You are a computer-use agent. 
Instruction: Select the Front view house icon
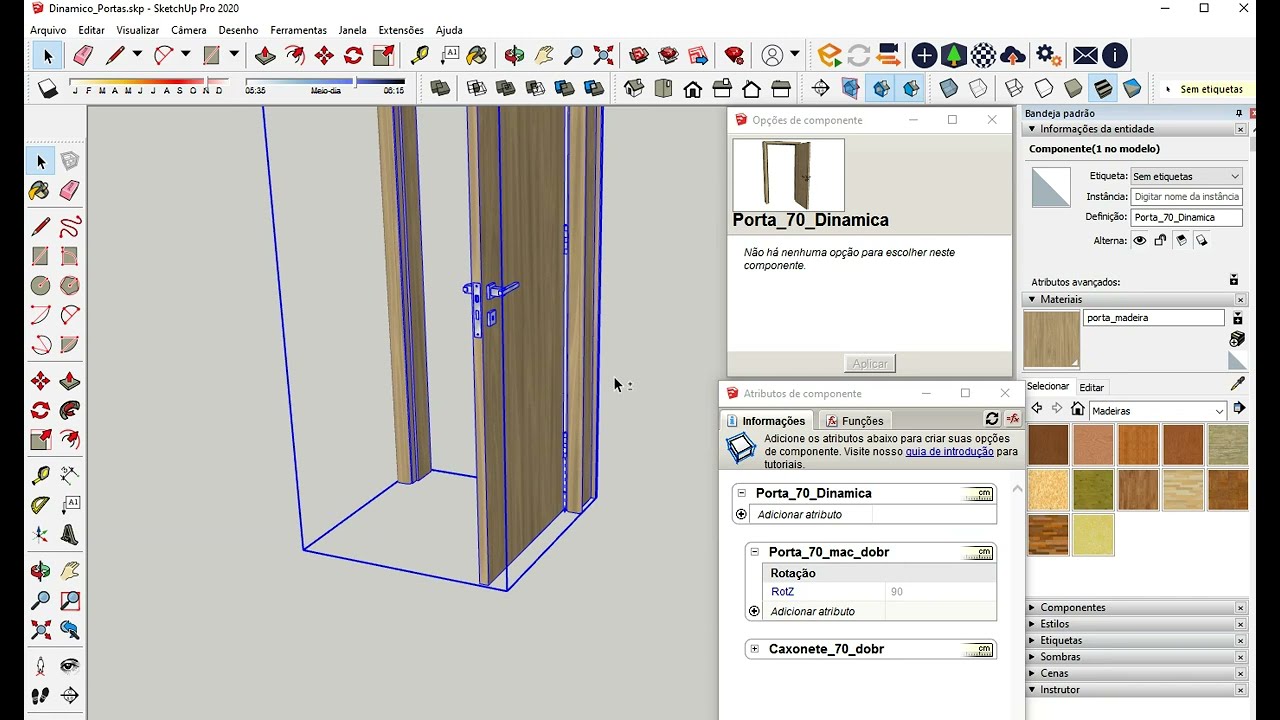pyautogui.click(x=692, y=89)
